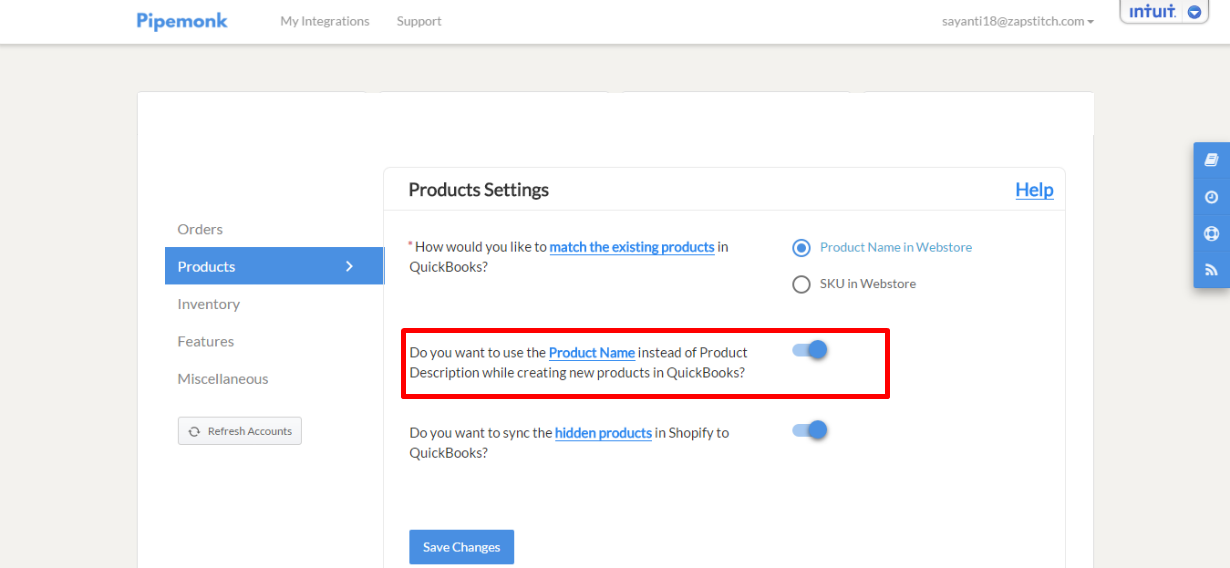Open the clock icon in the right sidebar
This screenshot has height=568, width=1230.
tap(1211, 197)
